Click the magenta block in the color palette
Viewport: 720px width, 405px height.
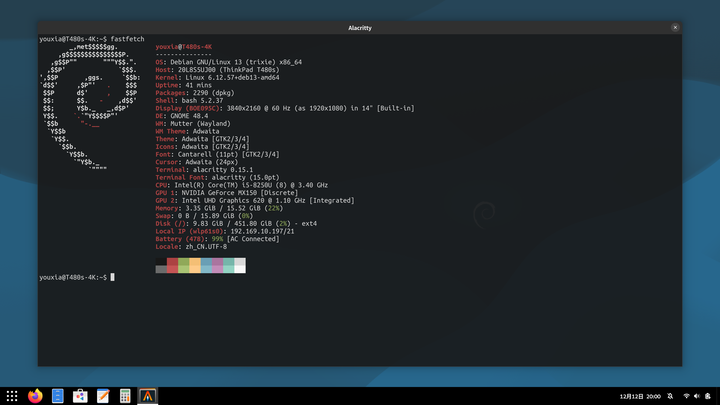(x=217, y=265)
